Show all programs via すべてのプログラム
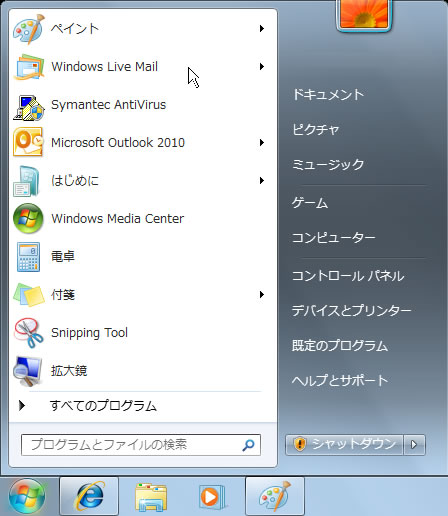Viewport: 448px width, 516px height. pos(103,406)
